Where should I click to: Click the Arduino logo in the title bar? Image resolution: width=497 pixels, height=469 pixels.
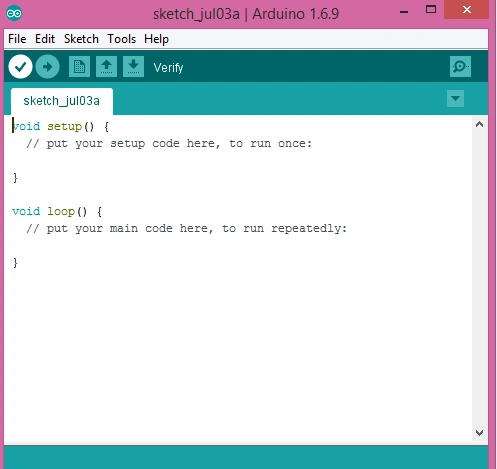[14, 13]
